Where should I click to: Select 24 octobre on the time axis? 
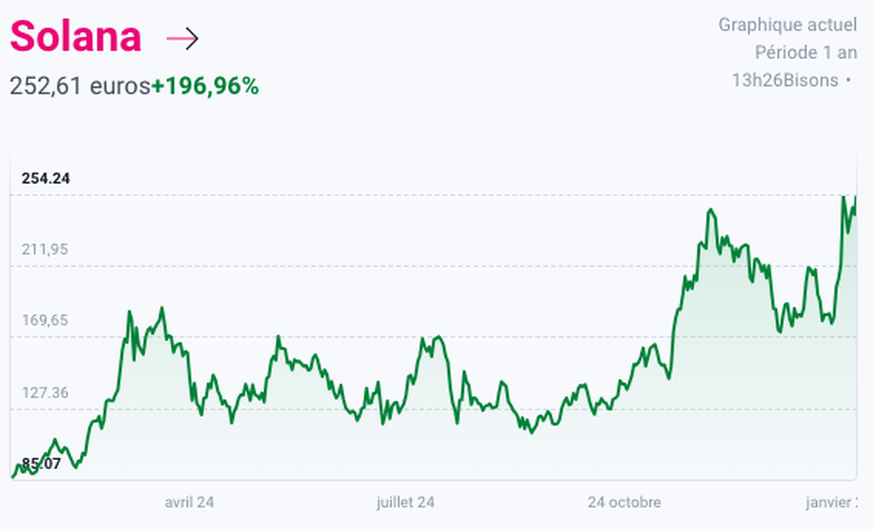click(x=624, y=502)
